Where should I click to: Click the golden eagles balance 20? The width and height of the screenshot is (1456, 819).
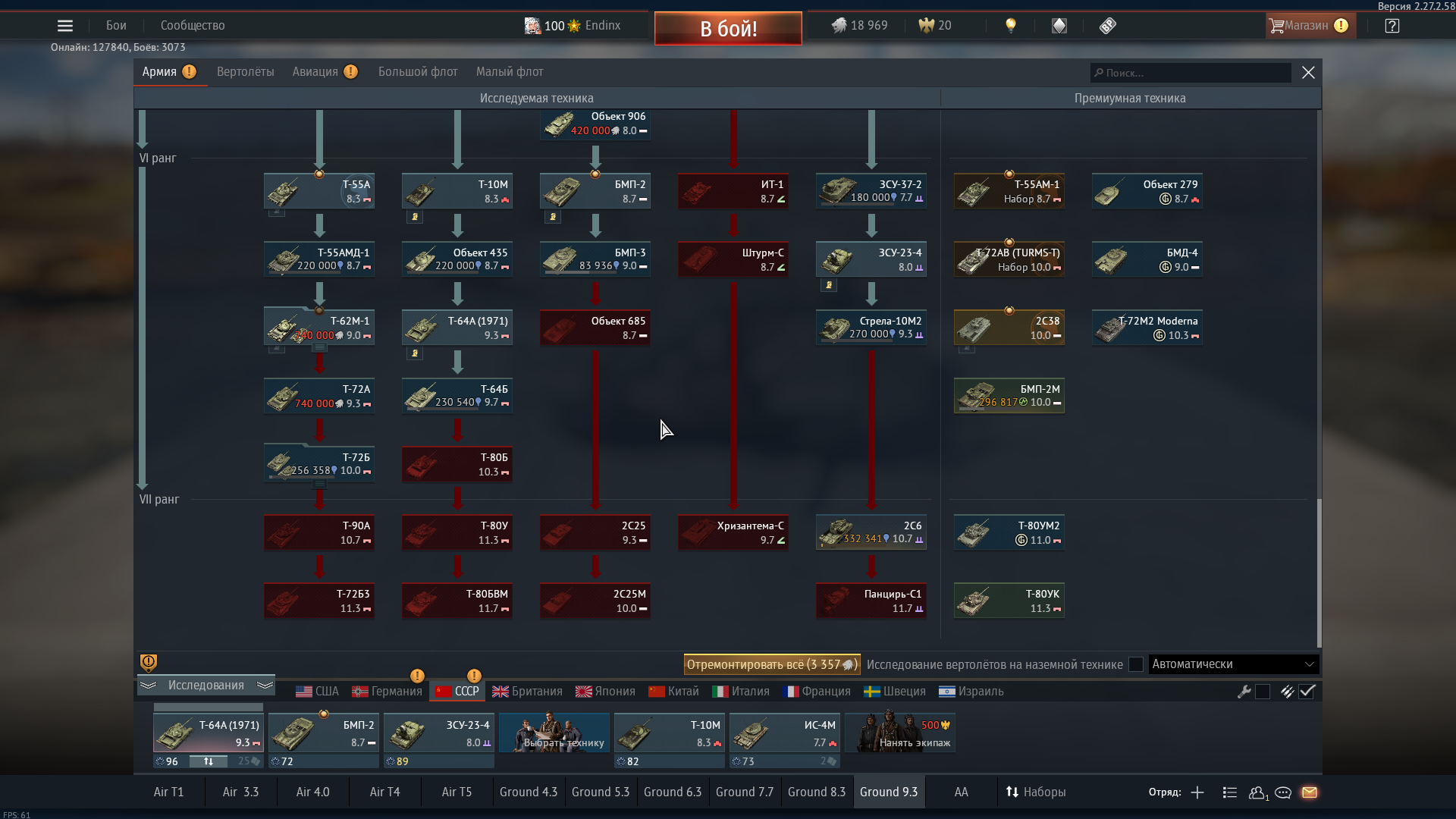[935, 26]
